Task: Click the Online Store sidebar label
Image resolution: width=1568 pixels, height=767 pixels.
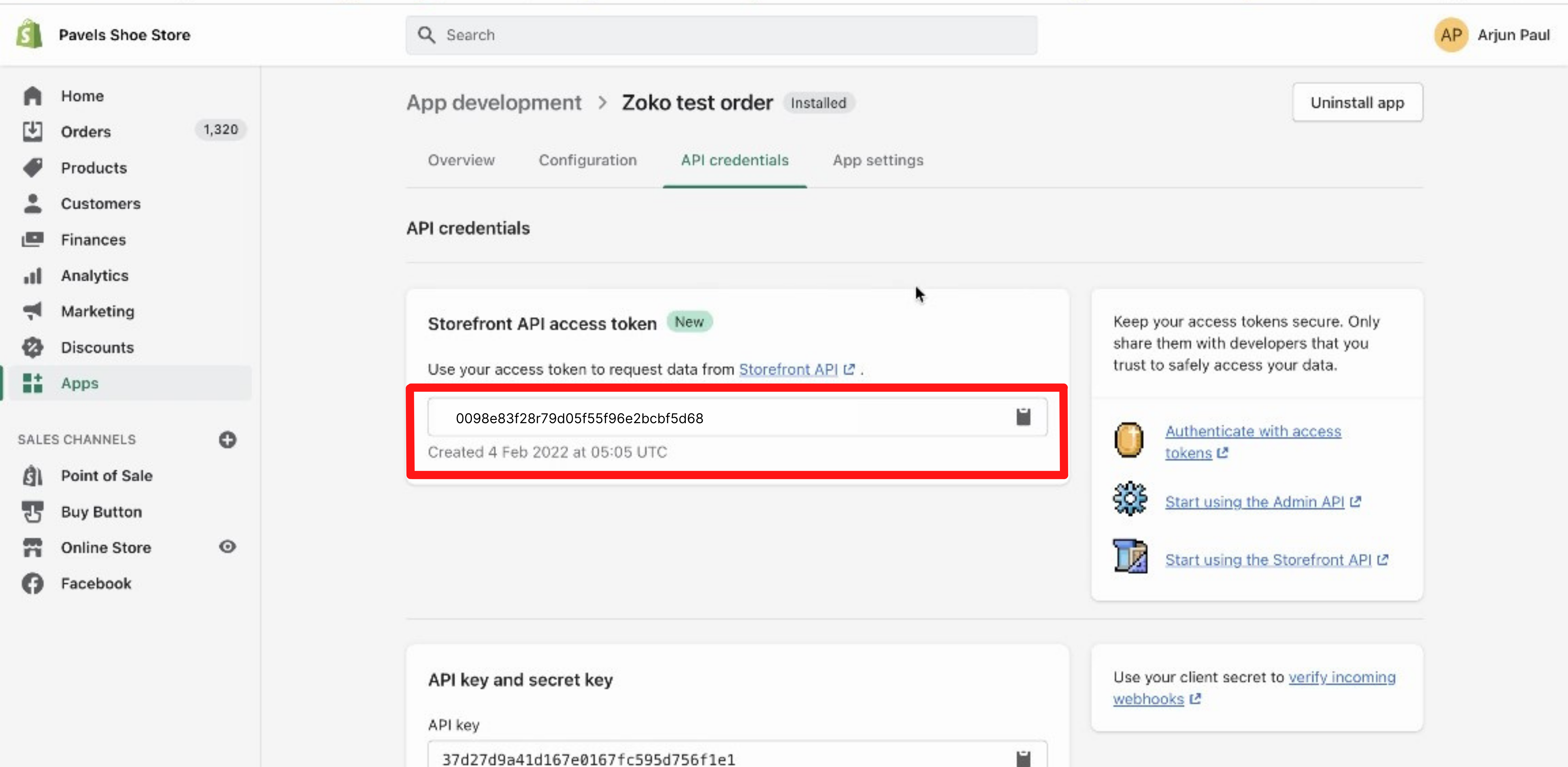Action: pyautogui.click(x=106, y=547)
